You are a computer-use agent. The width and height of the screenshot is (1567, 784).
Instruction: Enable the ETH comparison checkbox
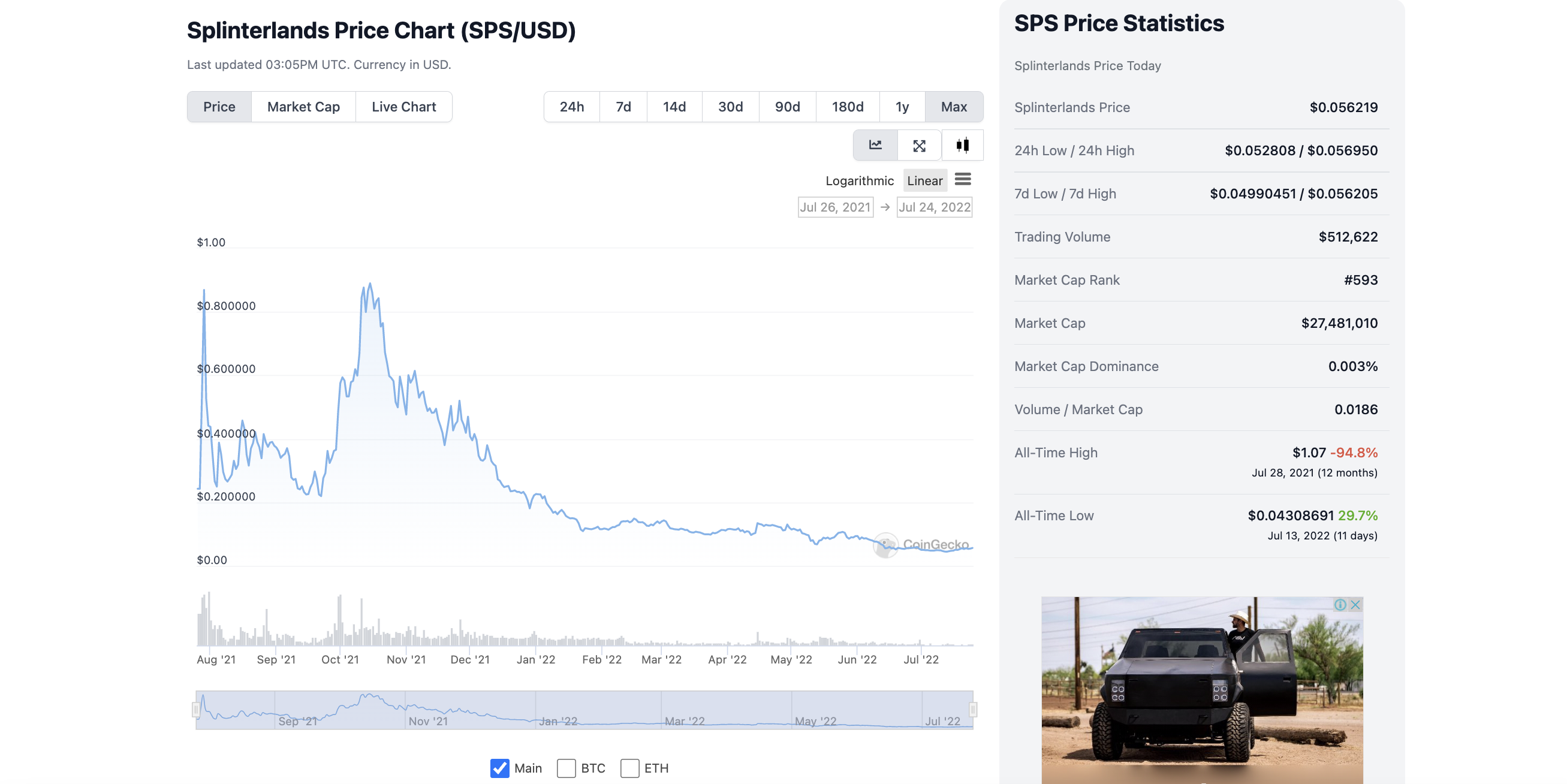pyautogui.click(x=629, y=768)
